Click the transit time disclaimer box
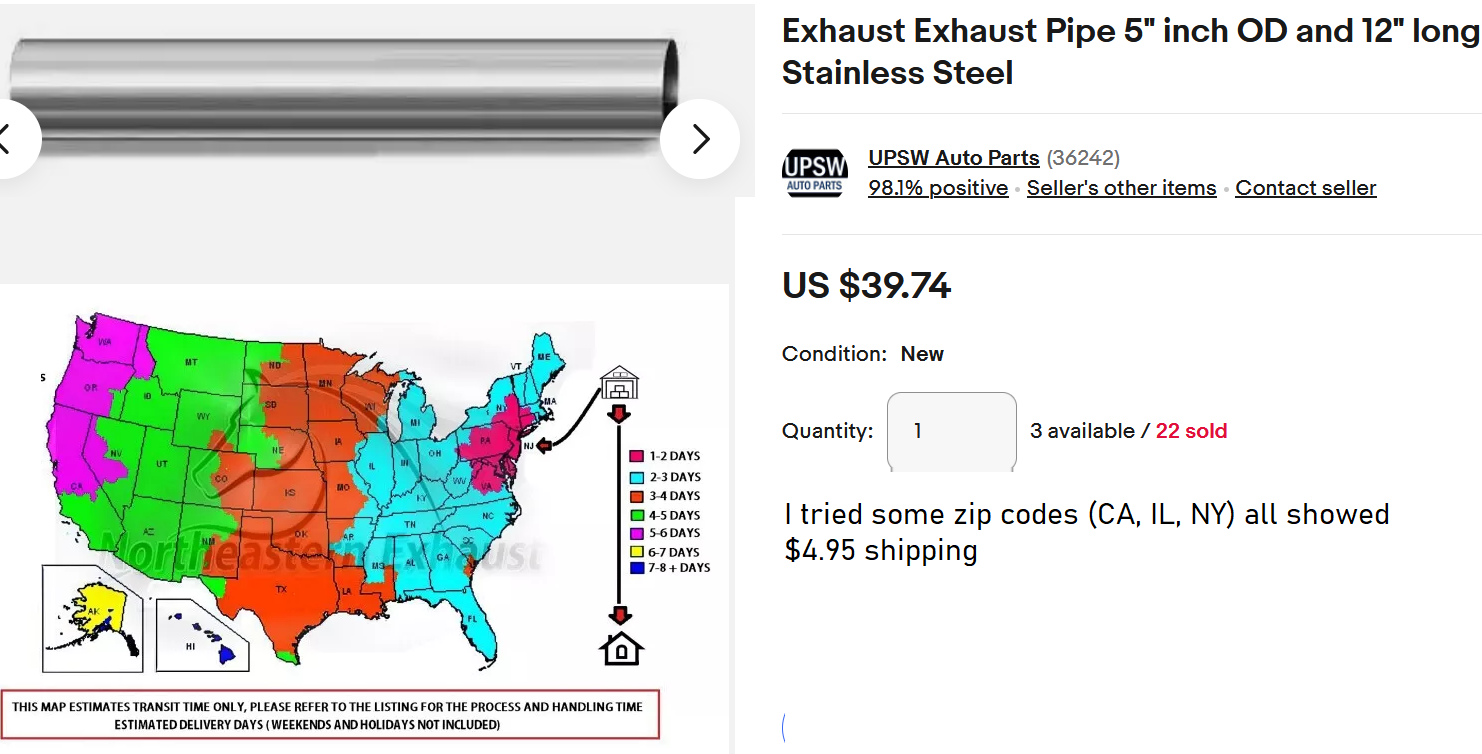 [x=329, y=715]
